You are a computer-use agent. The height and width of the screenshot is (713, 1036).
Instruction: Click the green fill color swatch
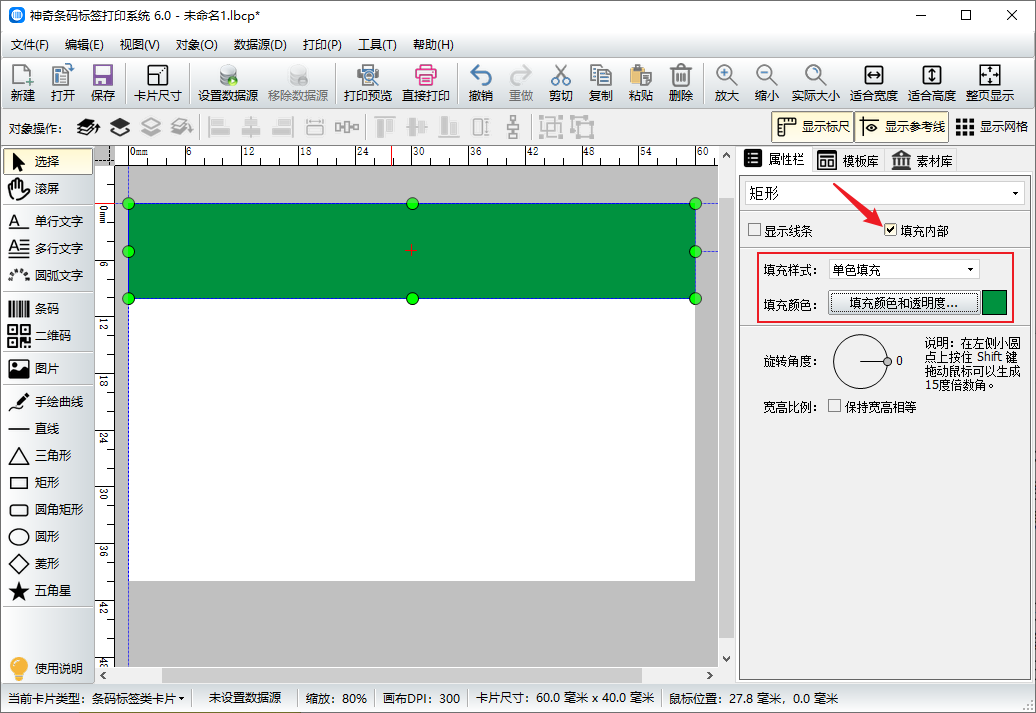(x=995, y=303)
